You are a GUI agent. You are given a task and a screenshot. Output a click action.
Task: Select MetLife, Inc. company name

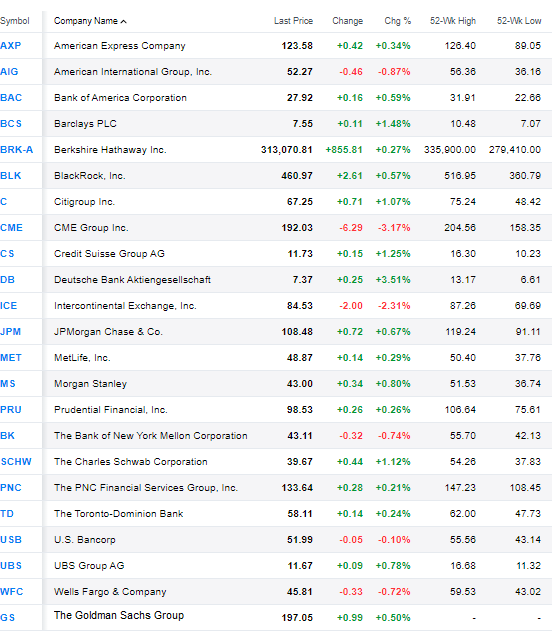click(82, 358)
